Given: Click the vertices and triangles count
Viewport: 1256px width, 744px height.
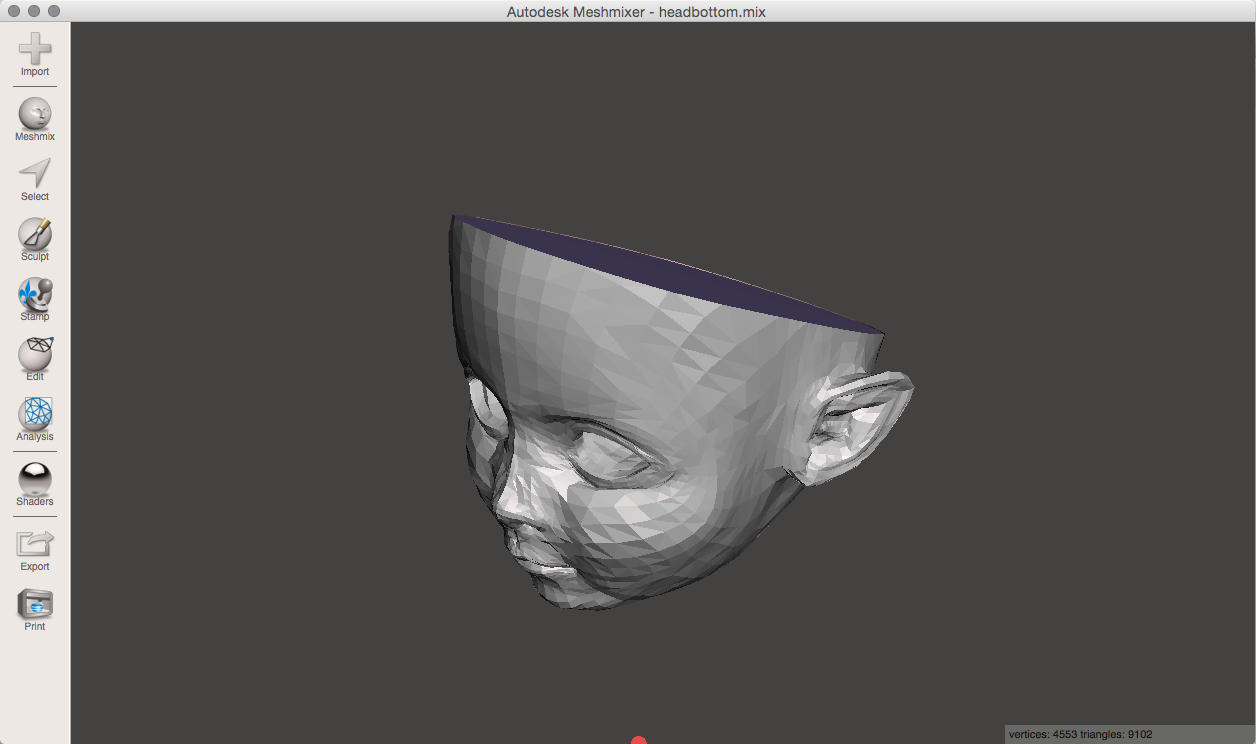Looking at the screenshot, I should 1081,734.
